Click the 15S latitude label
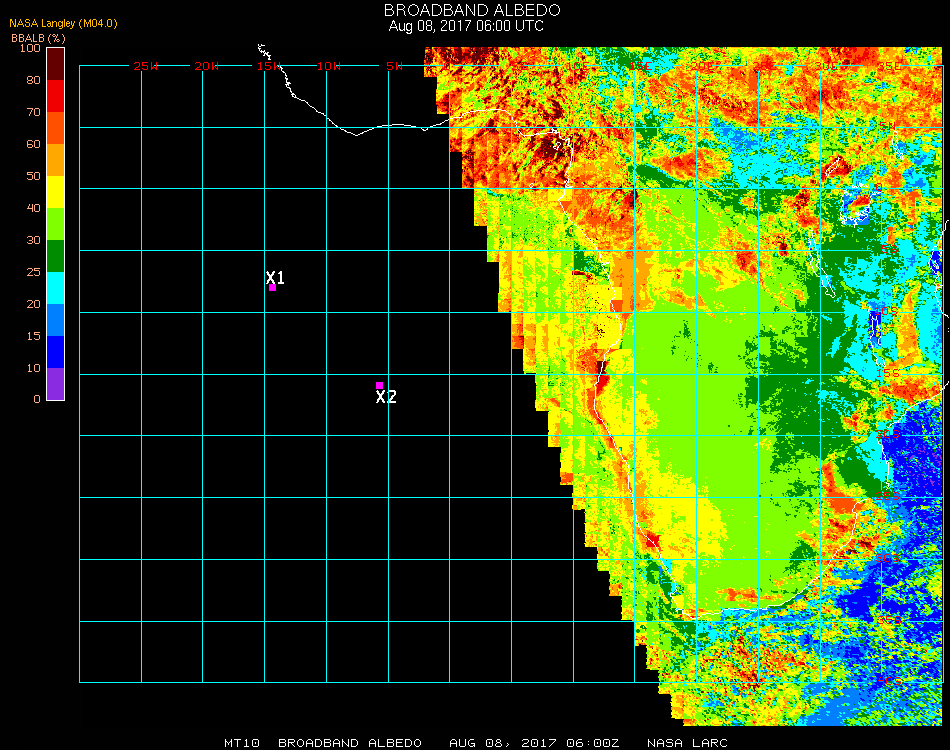The width and height of the screenshot is (950, 750). point(887,372)
